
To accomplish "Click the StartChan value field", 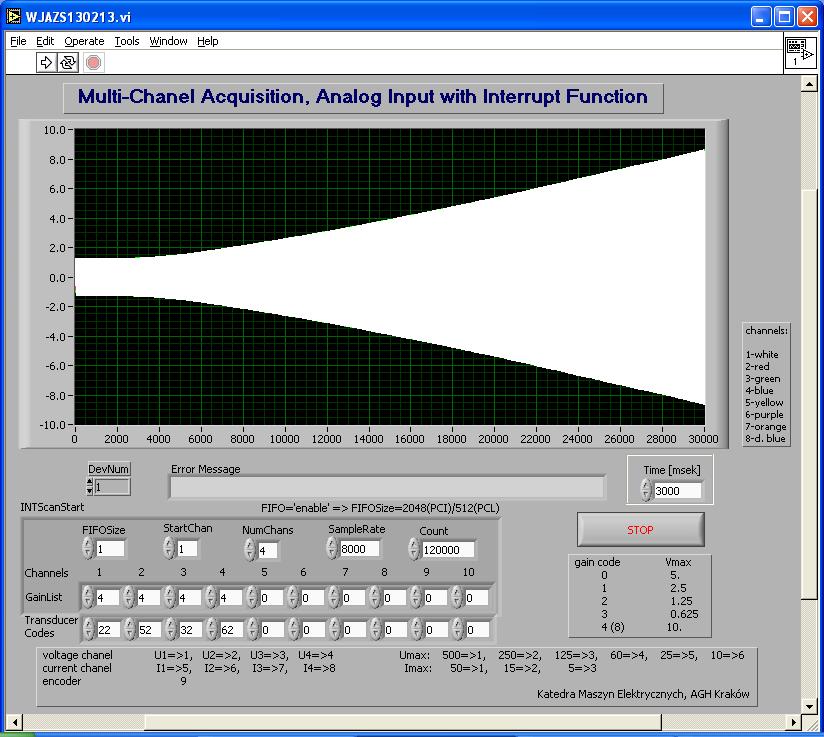I will (x=187, y=548).
